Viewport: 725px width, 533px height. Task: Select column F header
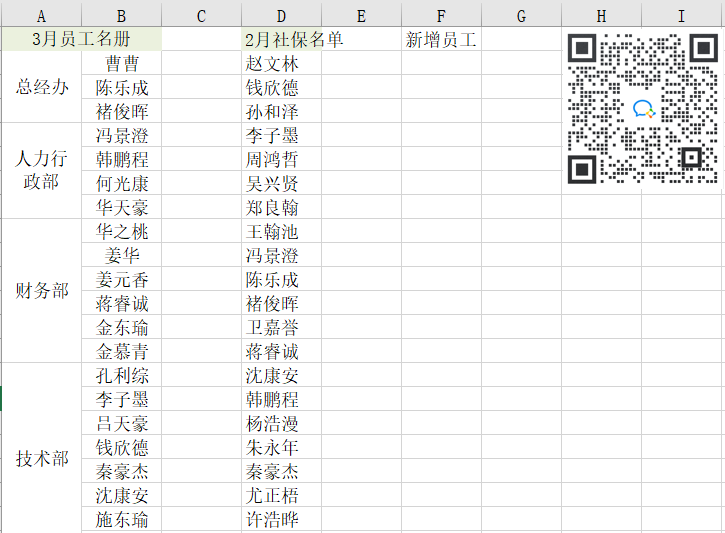441,16
